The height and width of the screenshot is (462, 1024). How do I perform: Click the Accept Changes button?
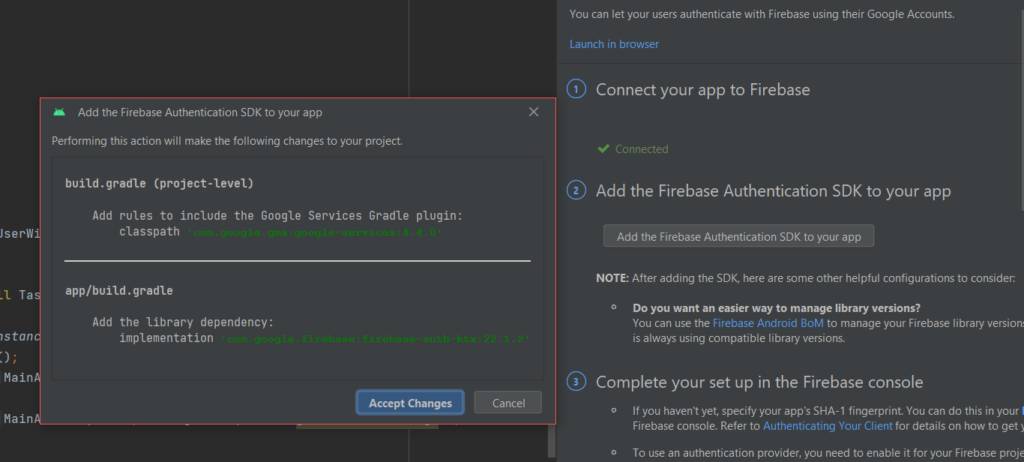tap(410, 403)
